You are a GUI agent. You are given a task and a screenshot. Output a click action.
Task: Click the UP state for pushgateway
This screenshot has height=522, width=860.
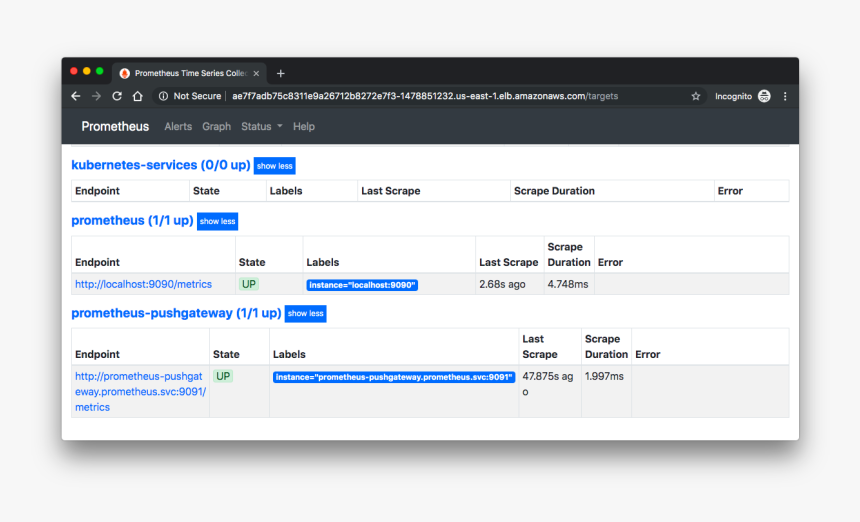pos(223,376)
